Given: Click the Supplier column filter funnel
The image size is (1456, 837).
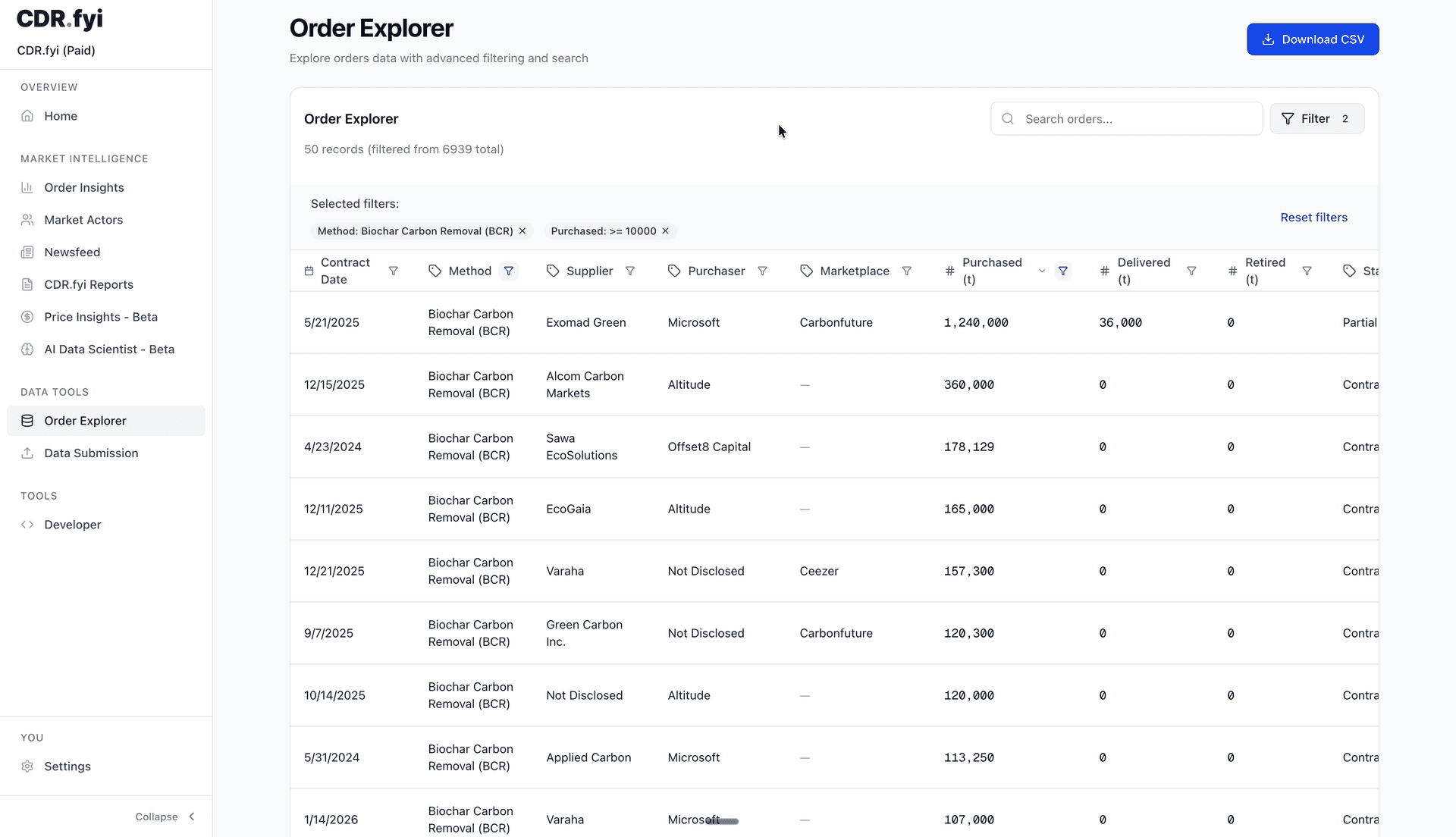Looking at the screenshot, I should (x=629, y=271).
